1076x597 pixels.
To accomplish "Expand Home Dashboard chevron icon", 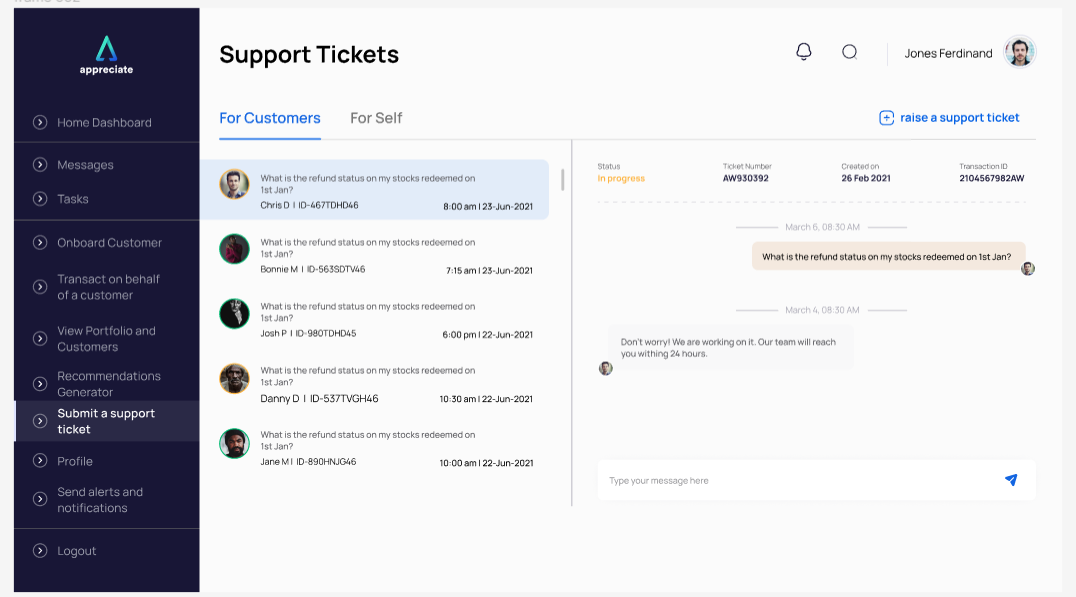I will coord(40,122).
